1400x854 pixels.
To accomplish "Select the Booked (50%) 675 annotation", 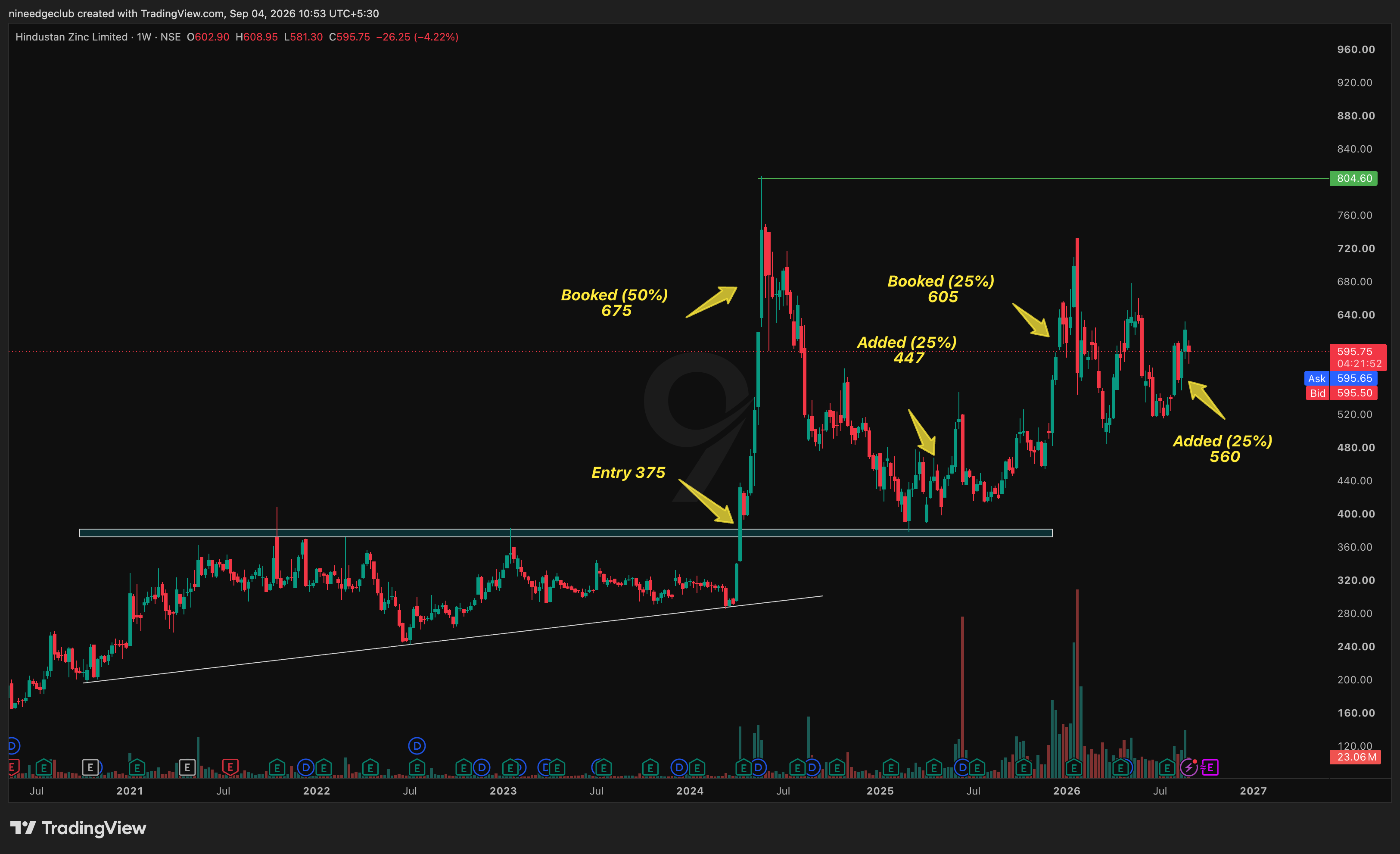I will (614, 303).
